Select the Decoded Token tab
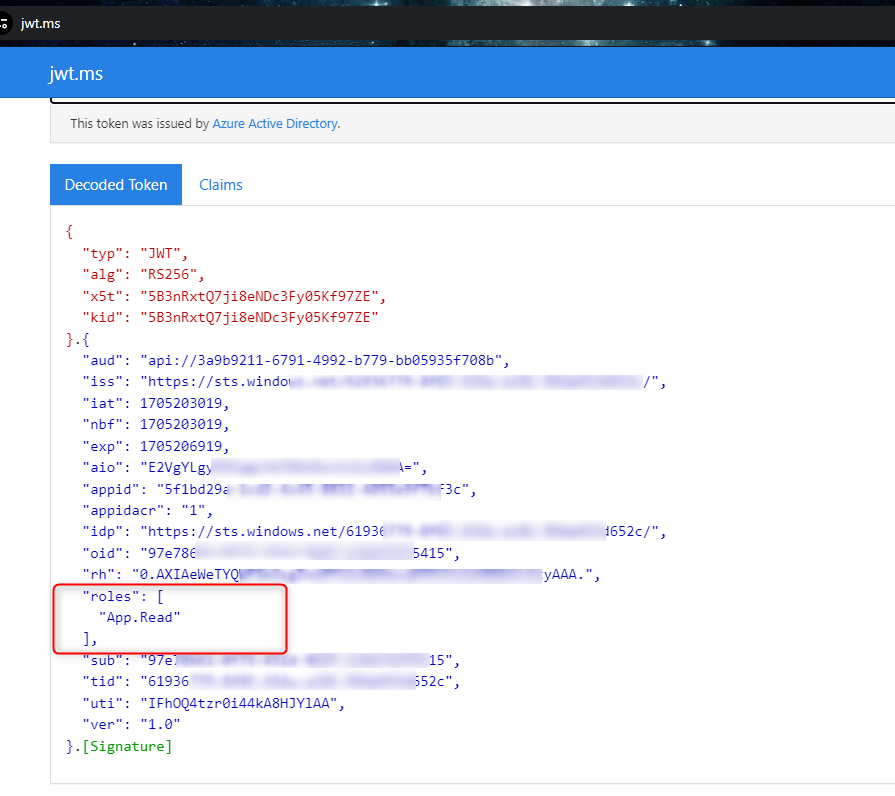Image resolution: width=895 pixels, height=796 pixels. [115, 185]
